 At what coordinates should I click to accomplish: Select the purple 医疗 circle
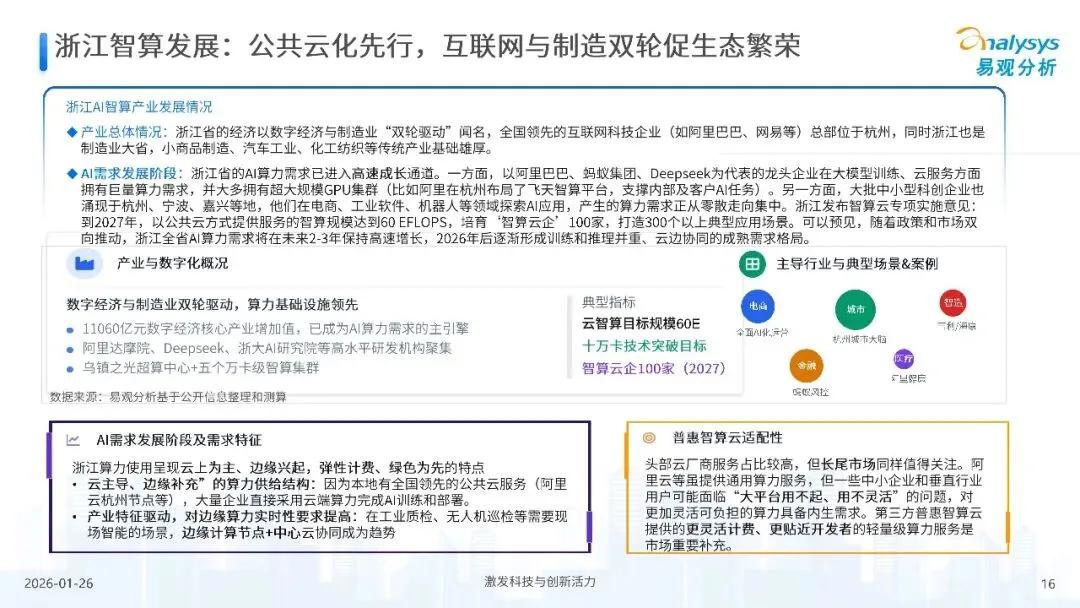tap(903, 359)
